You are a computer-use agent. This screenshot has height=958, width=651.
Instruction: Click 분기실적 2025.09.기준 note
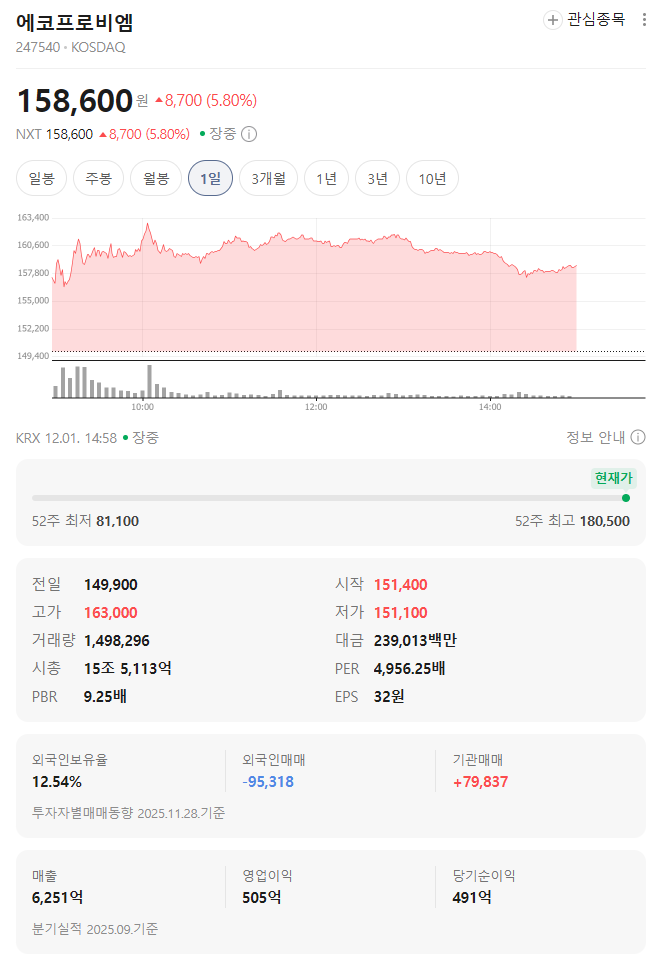pos(95,929)
